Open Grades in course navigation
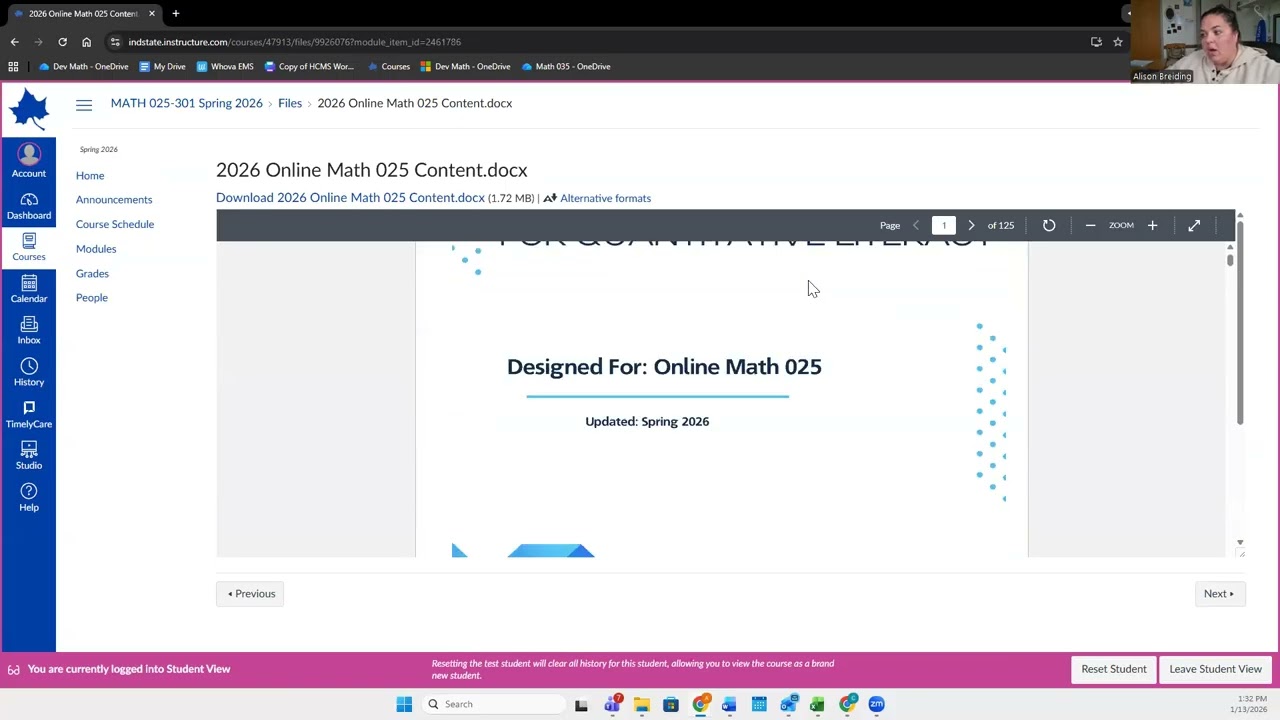Image resolution: width=1280 pixels, height=720 pixels. (92, 274)
